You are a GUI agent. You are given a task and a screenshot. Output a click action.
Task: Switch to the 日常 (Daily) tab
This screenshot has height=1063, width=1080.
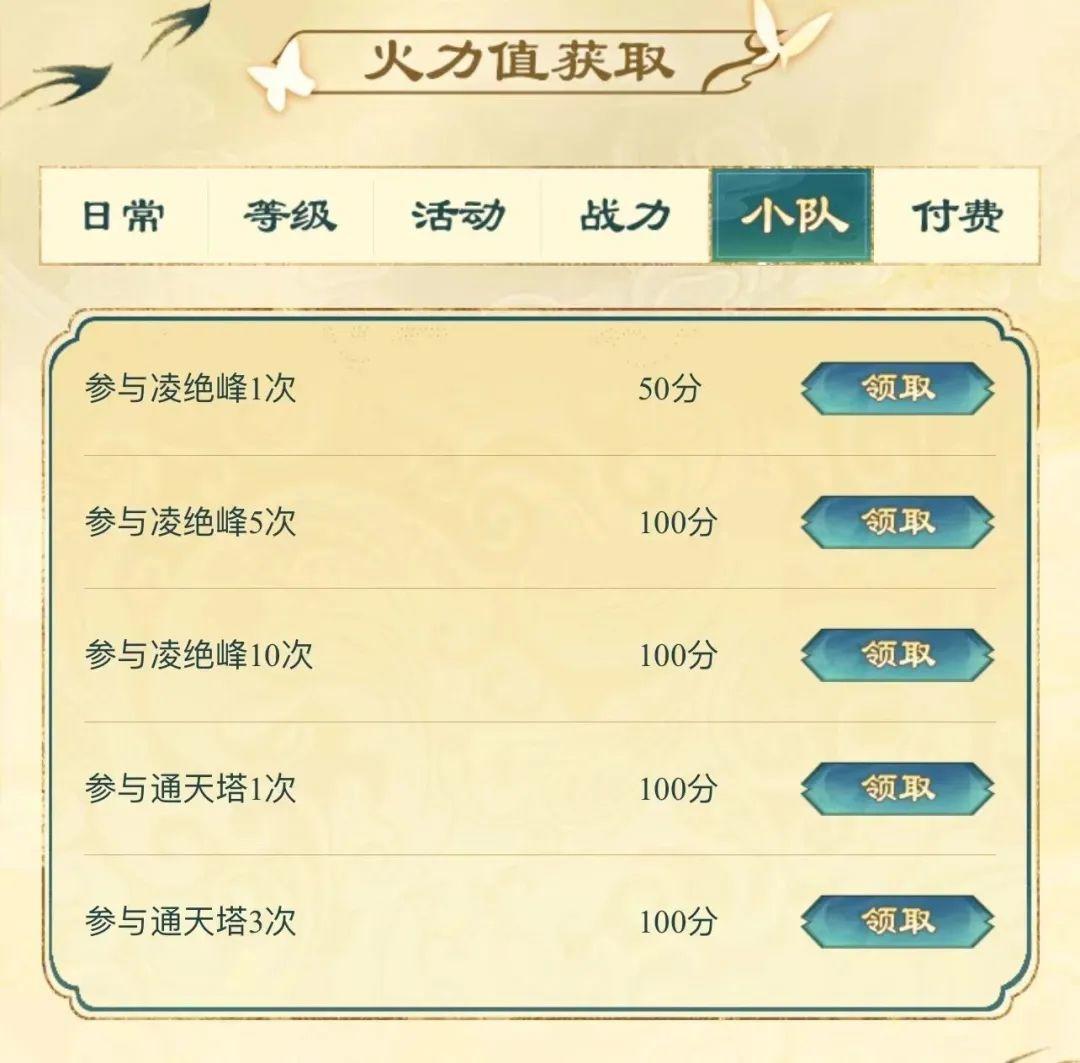click(x=122, y=215)
